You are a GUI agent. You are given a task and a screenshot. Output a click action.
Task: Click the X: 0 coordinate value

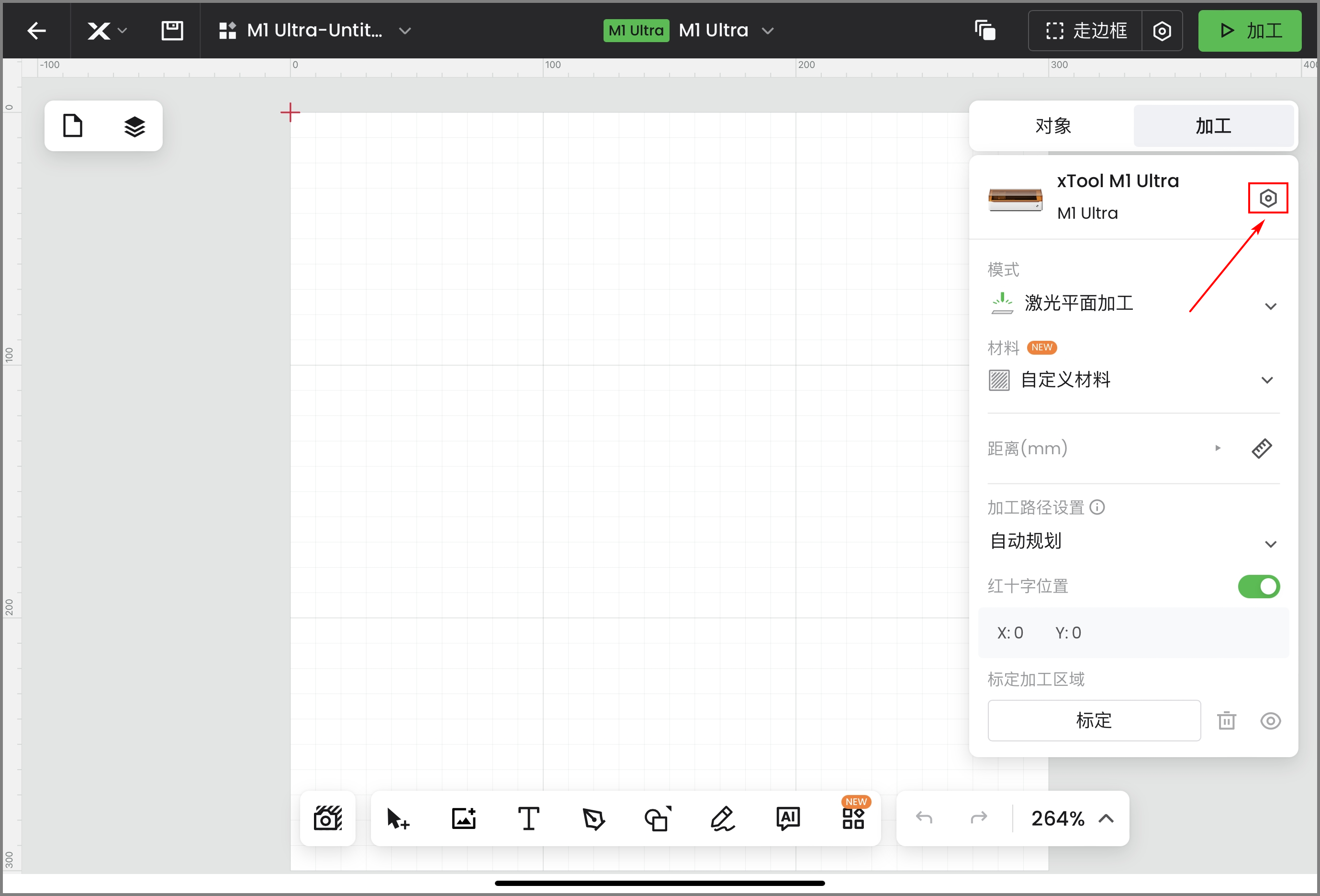[1010, 633]
